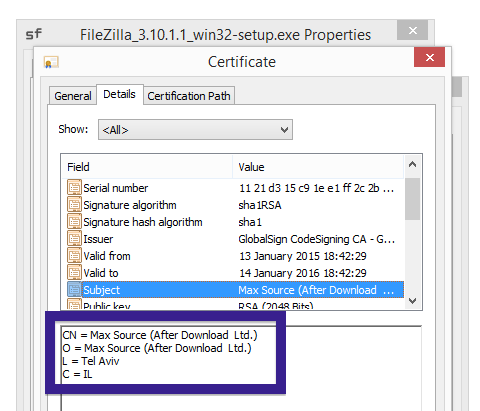Select the Public key row
Viewport: 480px width, 411px height.
233,304
